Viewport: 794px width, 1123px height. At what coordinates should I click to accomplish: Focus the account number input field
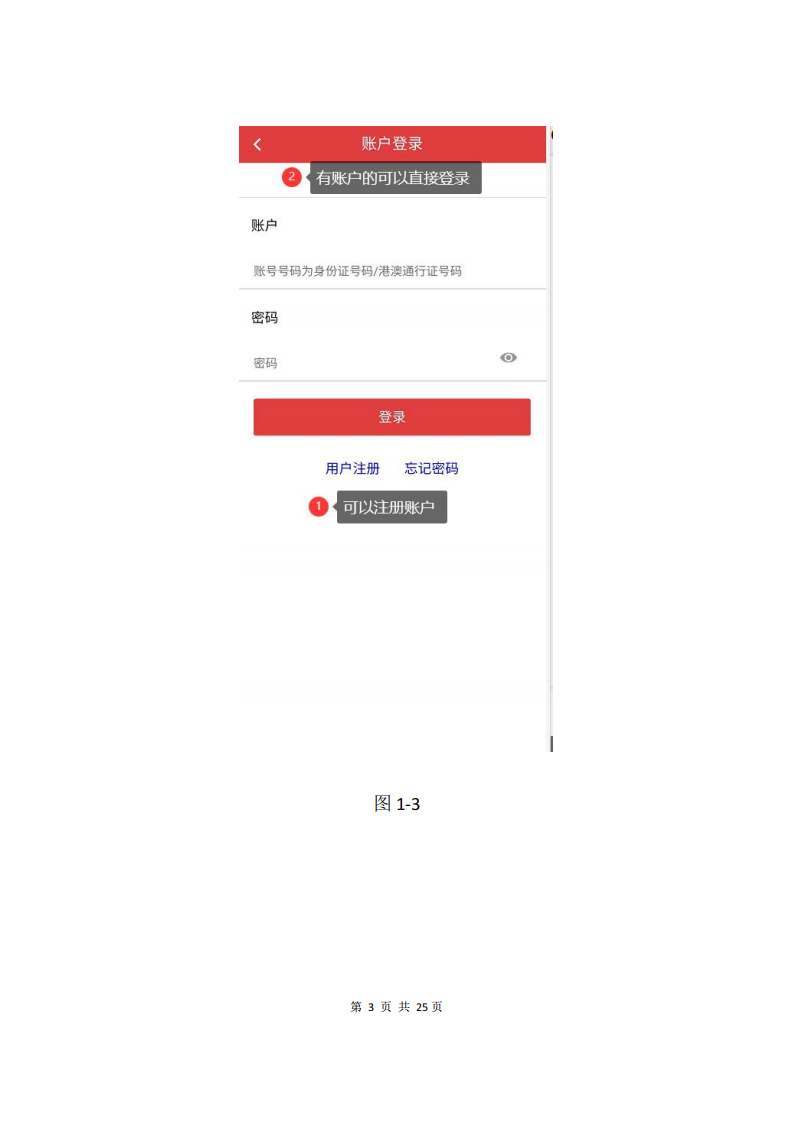click(392, 271)
